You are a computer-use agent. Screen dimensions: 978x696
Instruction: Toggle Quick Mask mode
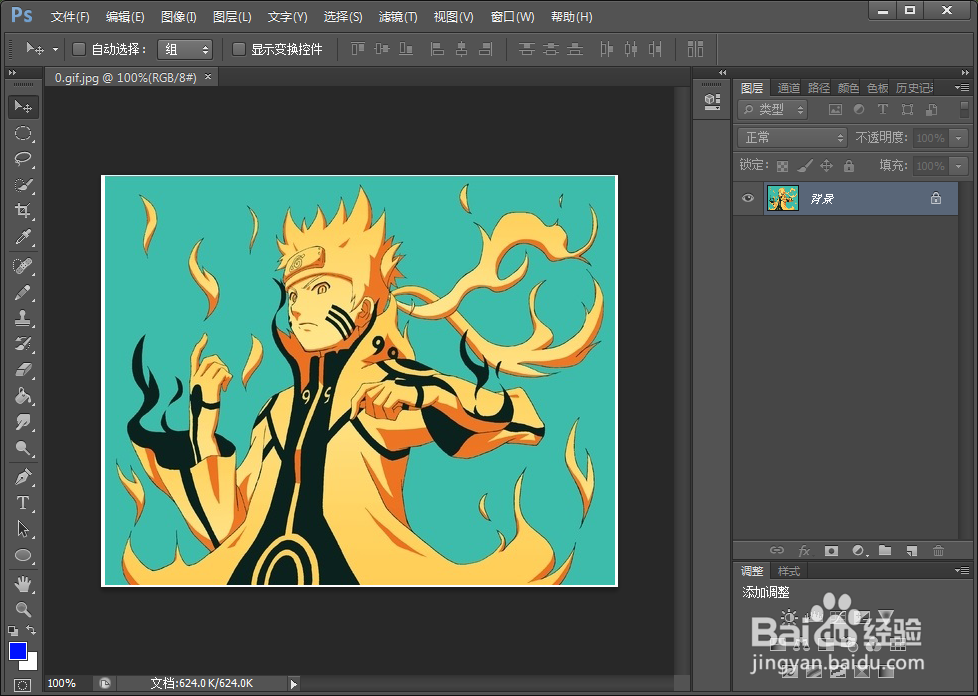22,685
